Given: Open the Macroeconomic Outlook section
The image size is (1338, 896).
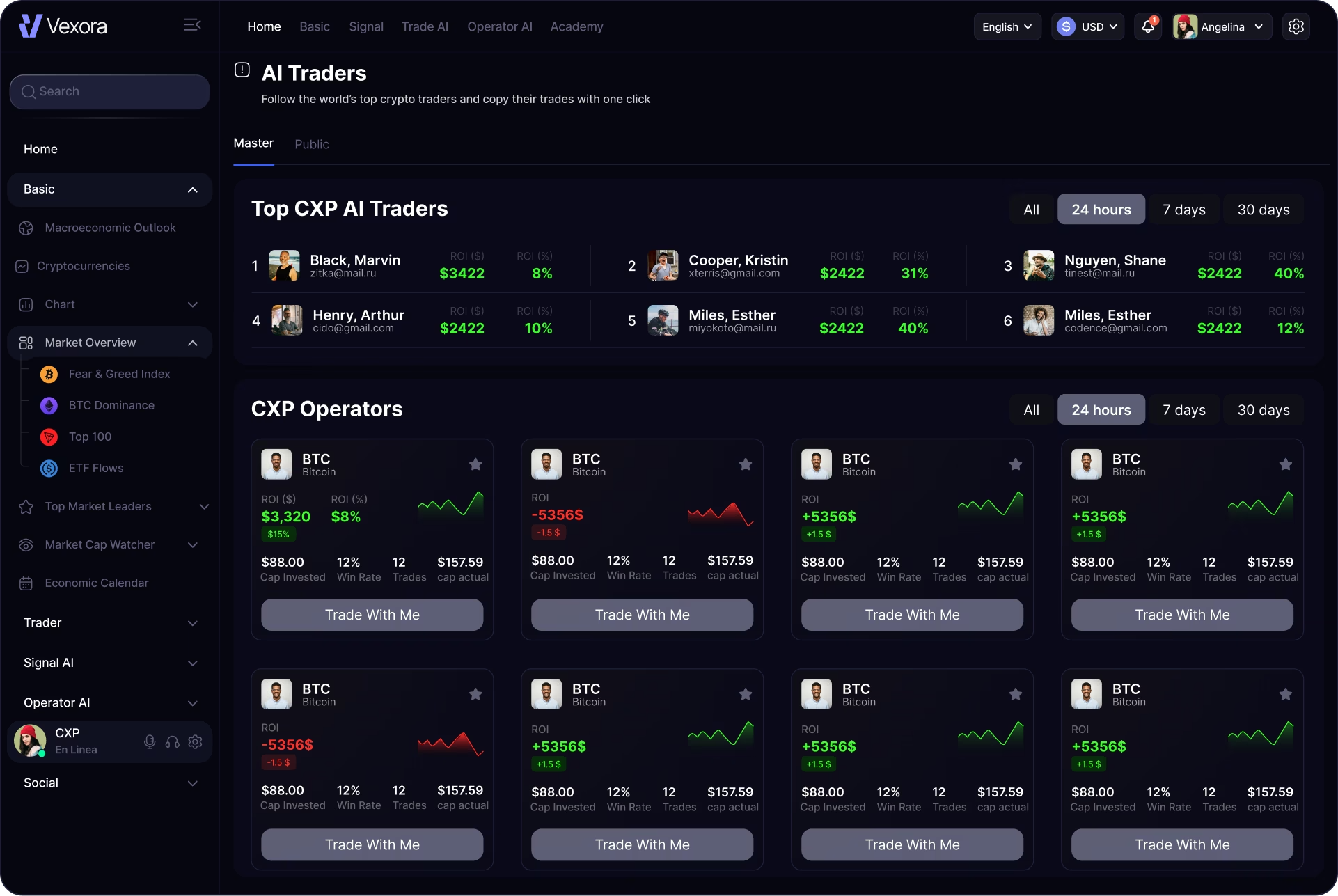Looking at the screenshot, I should point(109,228).
